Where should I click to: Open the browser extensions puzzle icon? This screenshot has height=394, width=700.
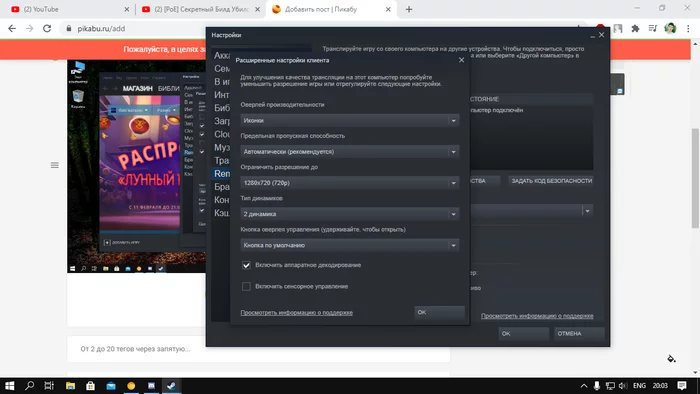click(x=635, y=29)
